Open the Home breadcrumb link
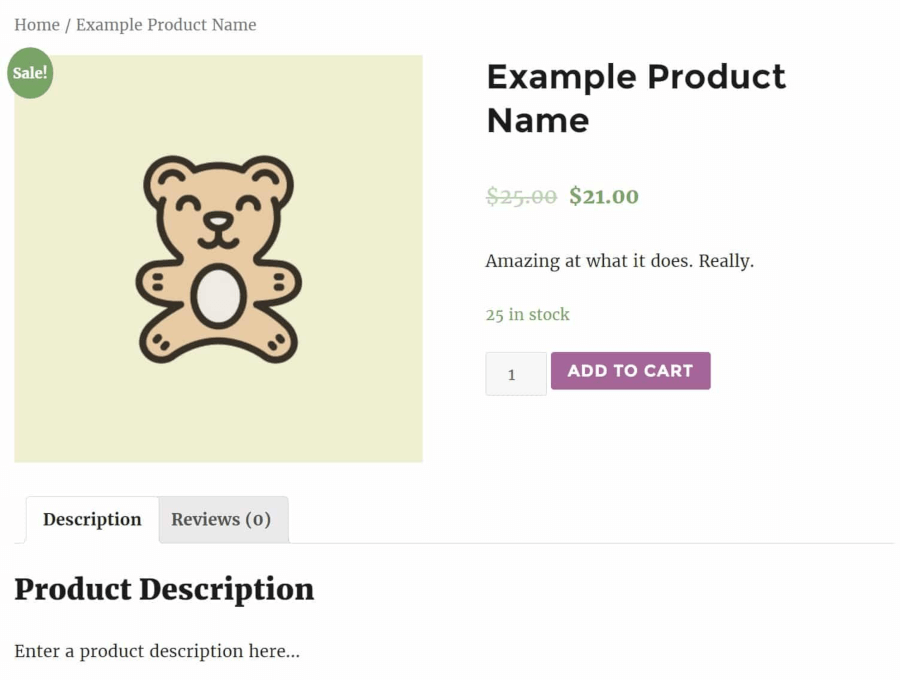The width and height of the screenshot is (900, 680). pos(37,24)
